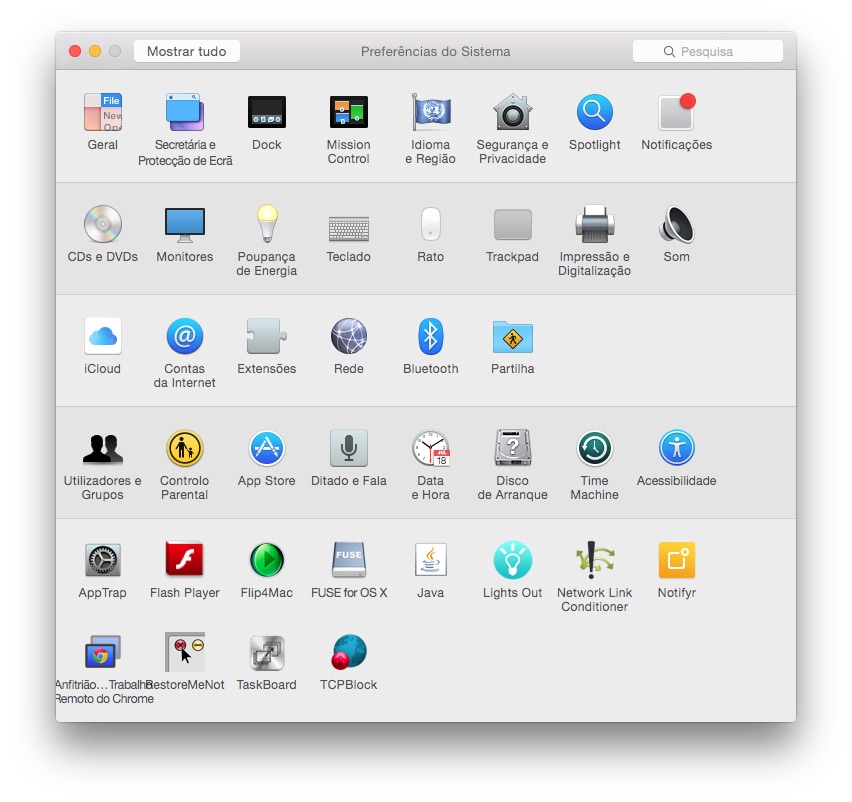Viewport: 852px width, 802px height.
Task: Open Lights Out preferences
Action: coord(512,560)
